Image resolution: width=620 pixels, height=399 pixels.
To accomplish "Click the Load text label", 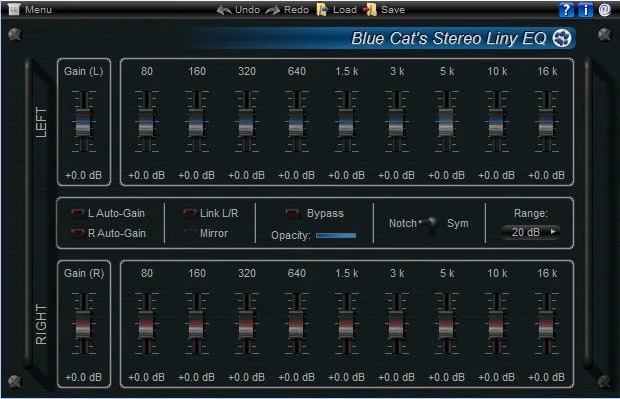I will (344, 10).
